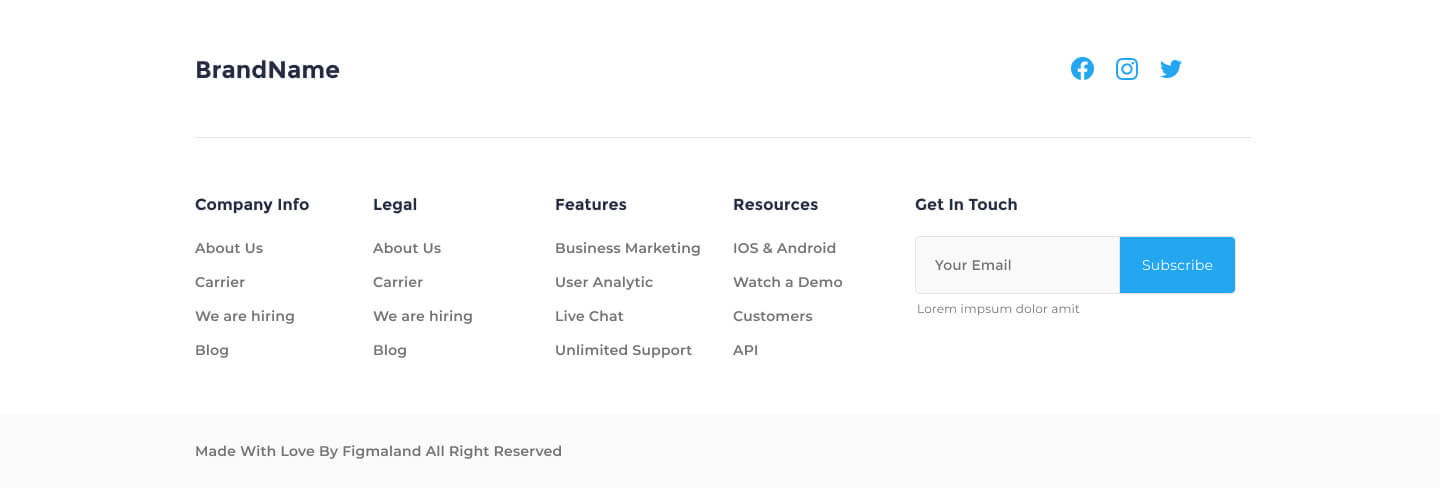Go to the Customers link
Image resolution: width=1440 pixels, height=488 pixels.
(773, 316)
